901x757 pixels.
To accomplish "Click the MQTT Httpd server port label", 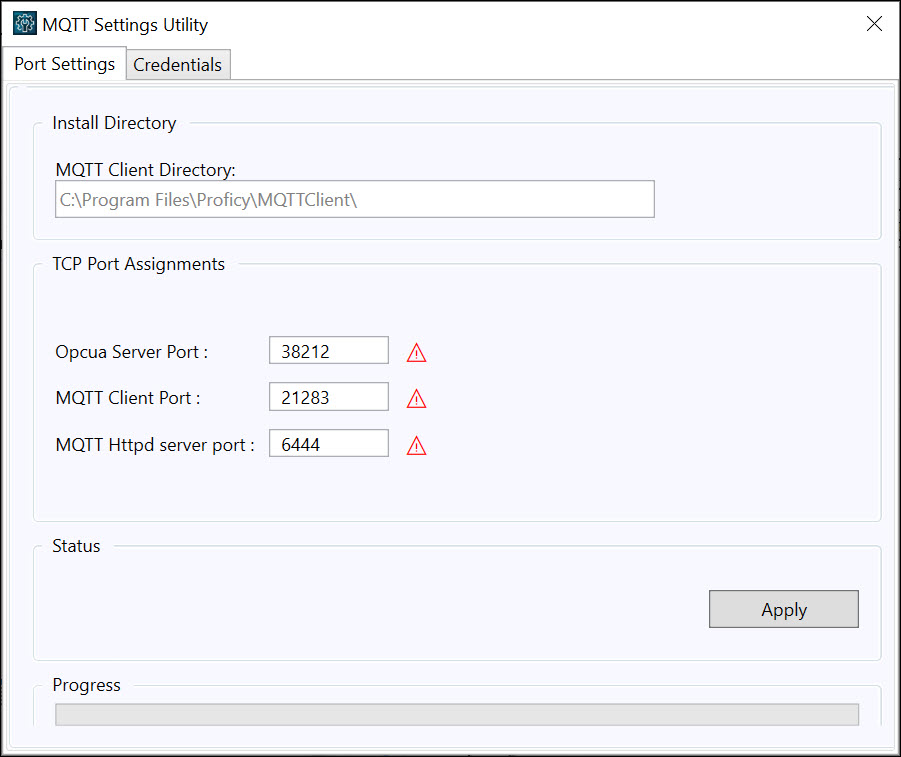I will pos(155,445).
